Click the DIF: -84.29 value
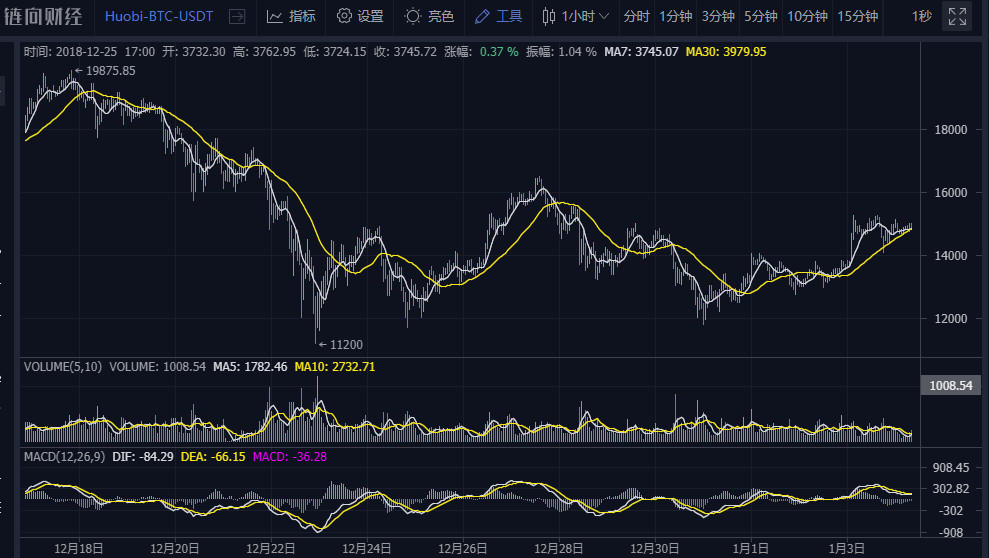 click(x=143, y=456)
